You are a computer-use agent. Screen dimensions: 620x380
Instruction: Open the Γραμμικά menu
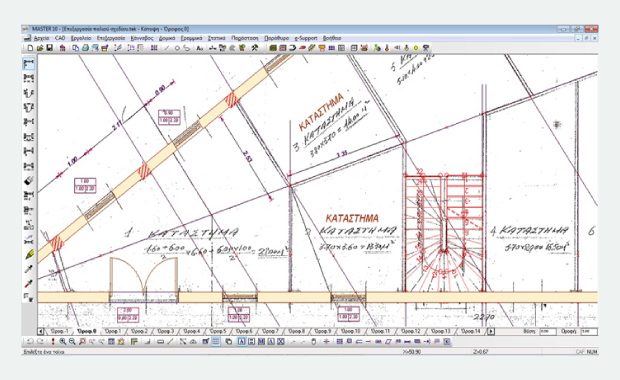[x=191, y=38]
